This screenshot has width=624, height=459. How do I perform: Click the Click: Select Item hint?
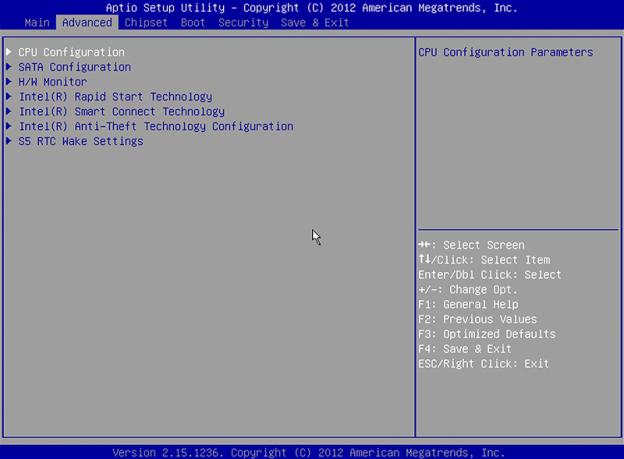(484, 260)
